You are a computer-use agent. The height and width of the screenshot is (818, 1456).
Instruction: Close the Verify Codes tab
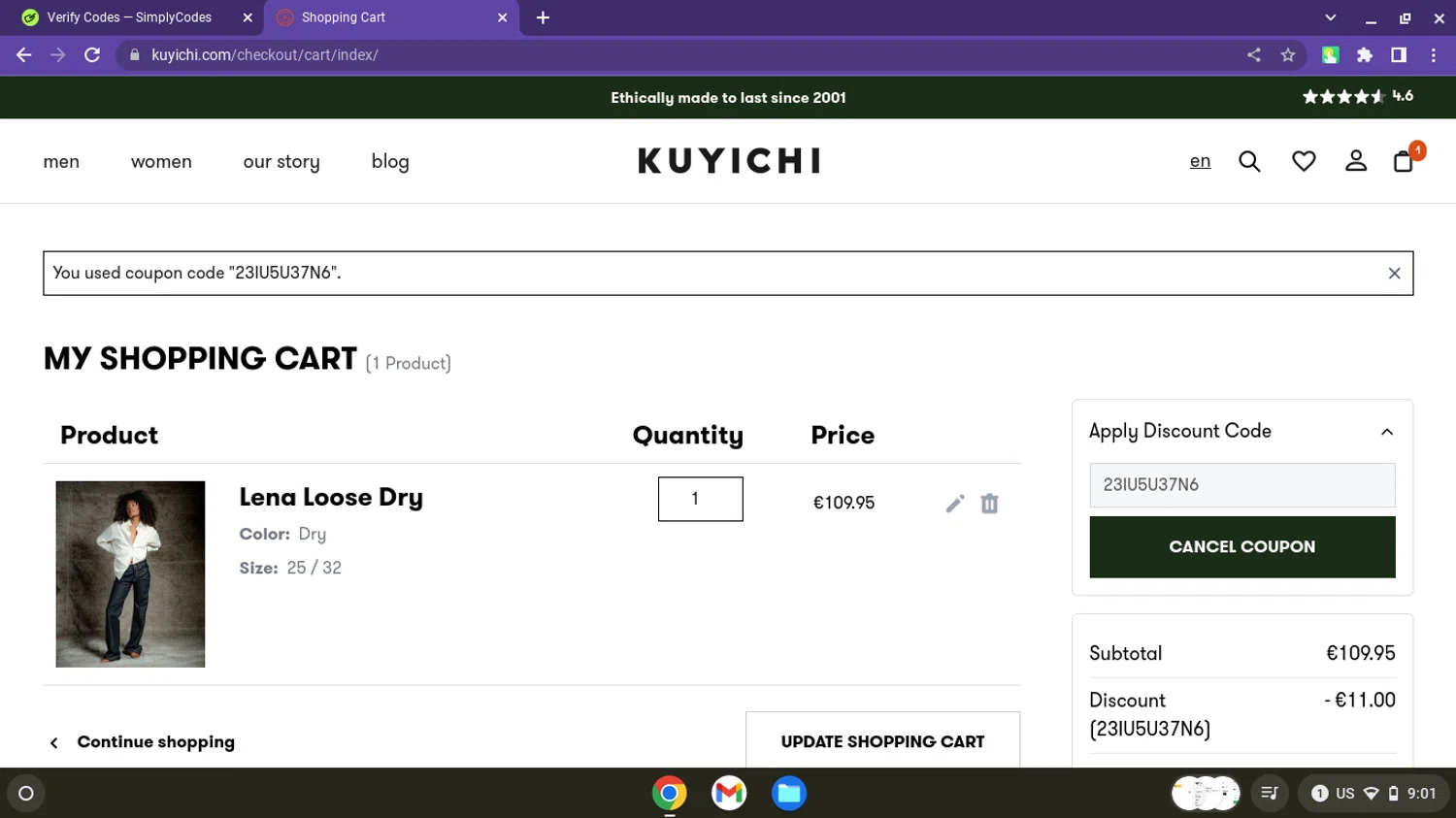[248, 17]
